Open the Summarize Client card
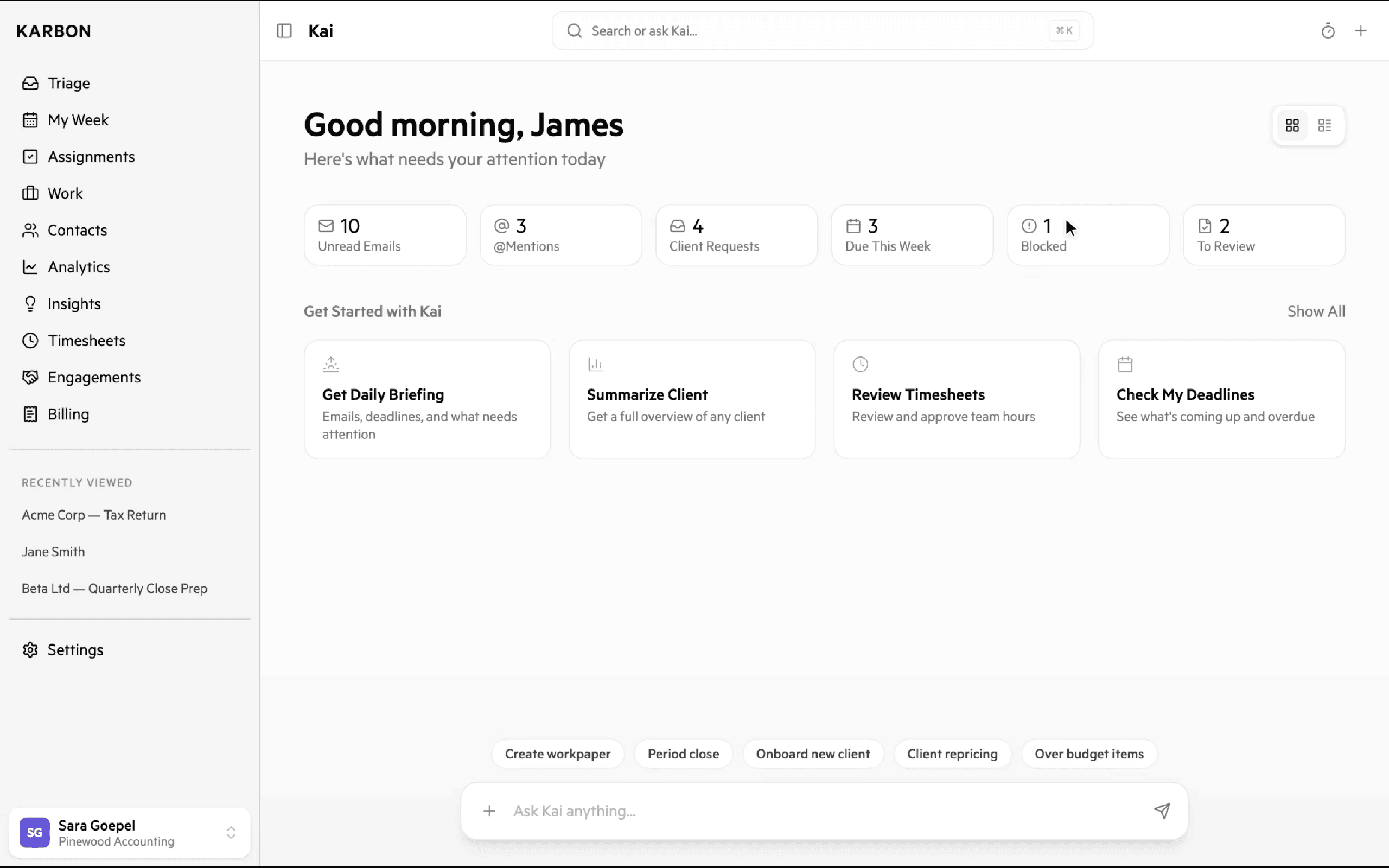The height and width of the screenshot is (868, 1389). (692, 400)
